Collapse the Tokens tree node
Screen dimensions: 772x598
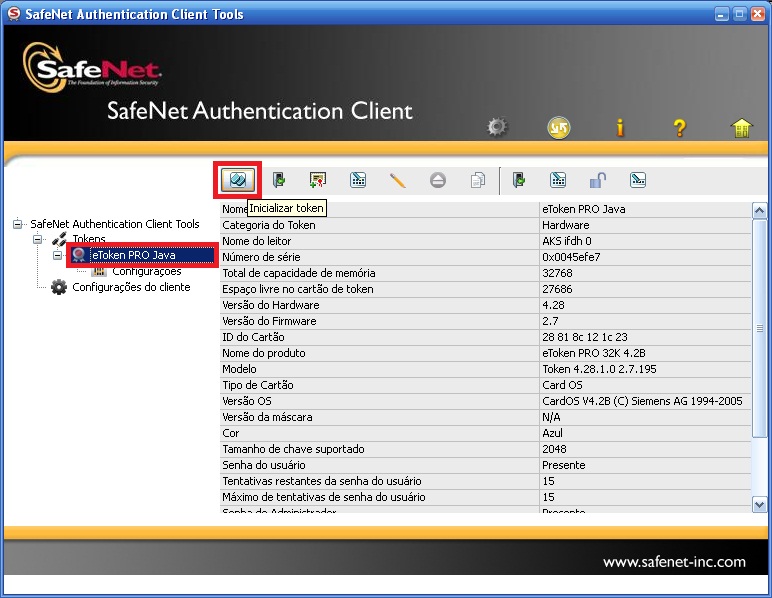37,240
